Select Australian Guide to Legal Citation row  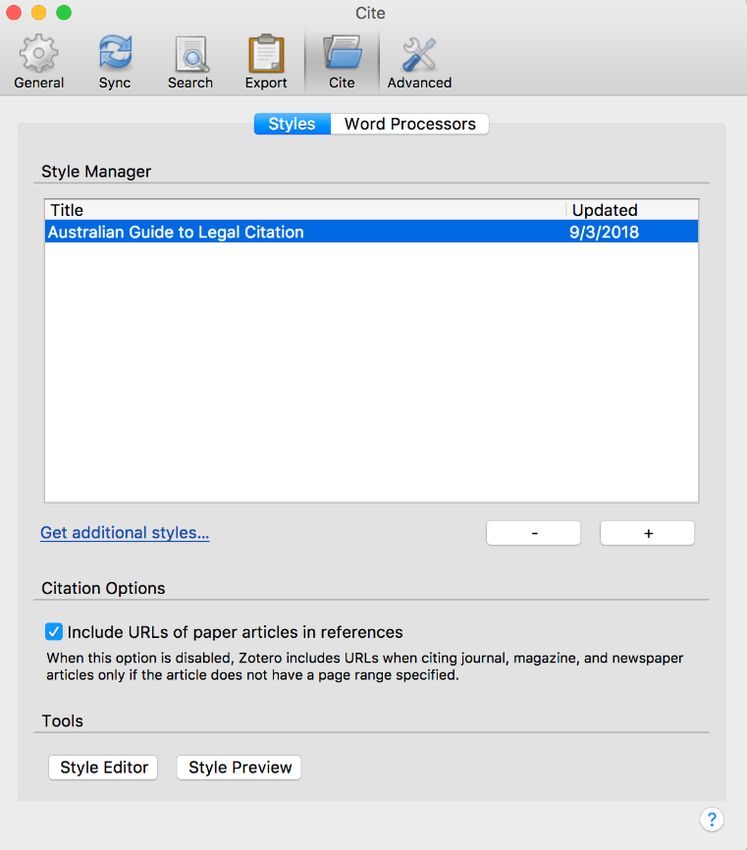pyautogui.click(x=371, y=231)
